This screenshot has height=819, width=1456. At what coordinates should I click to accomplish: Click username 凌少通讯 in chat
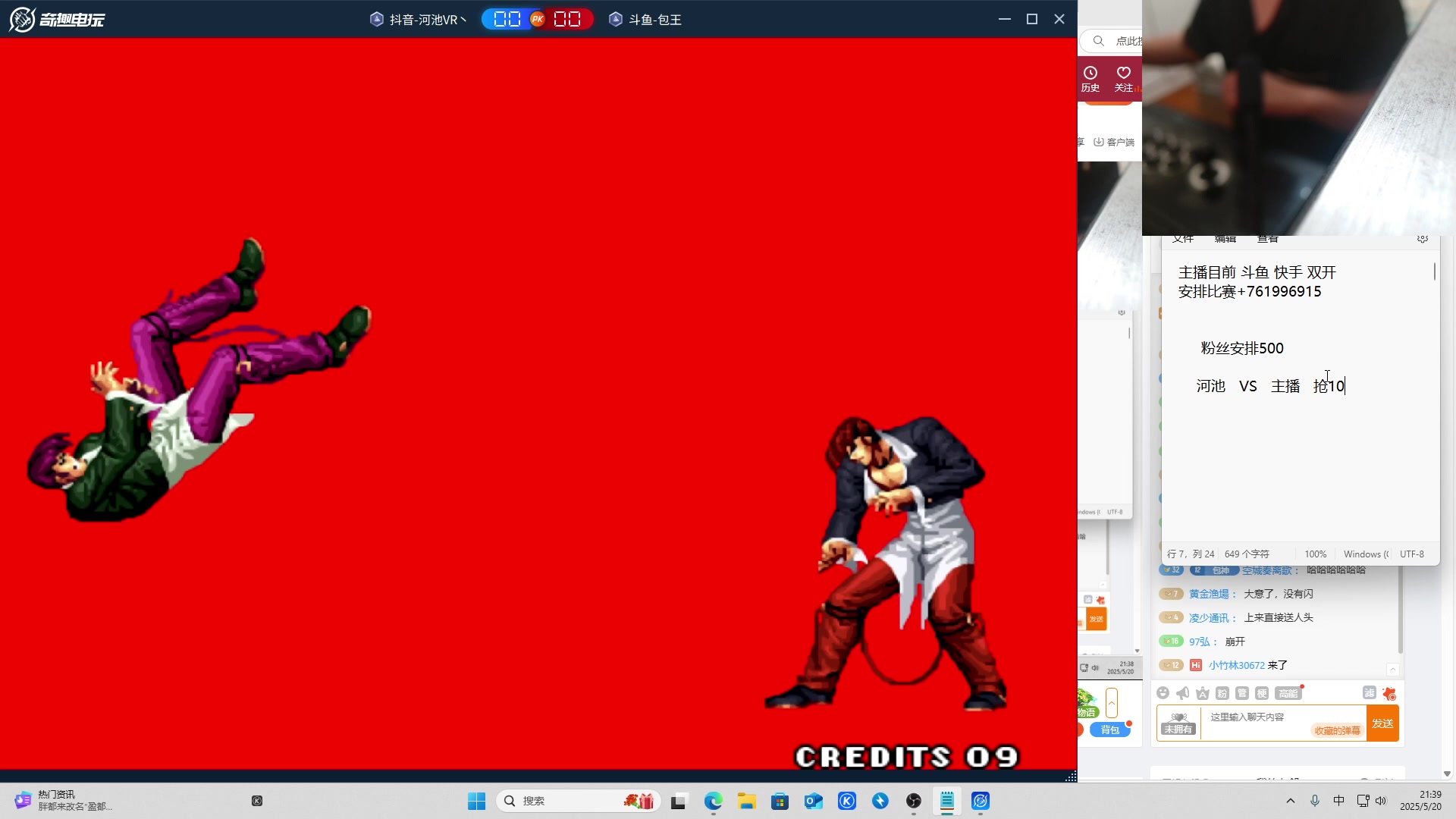click(1209, 618)
